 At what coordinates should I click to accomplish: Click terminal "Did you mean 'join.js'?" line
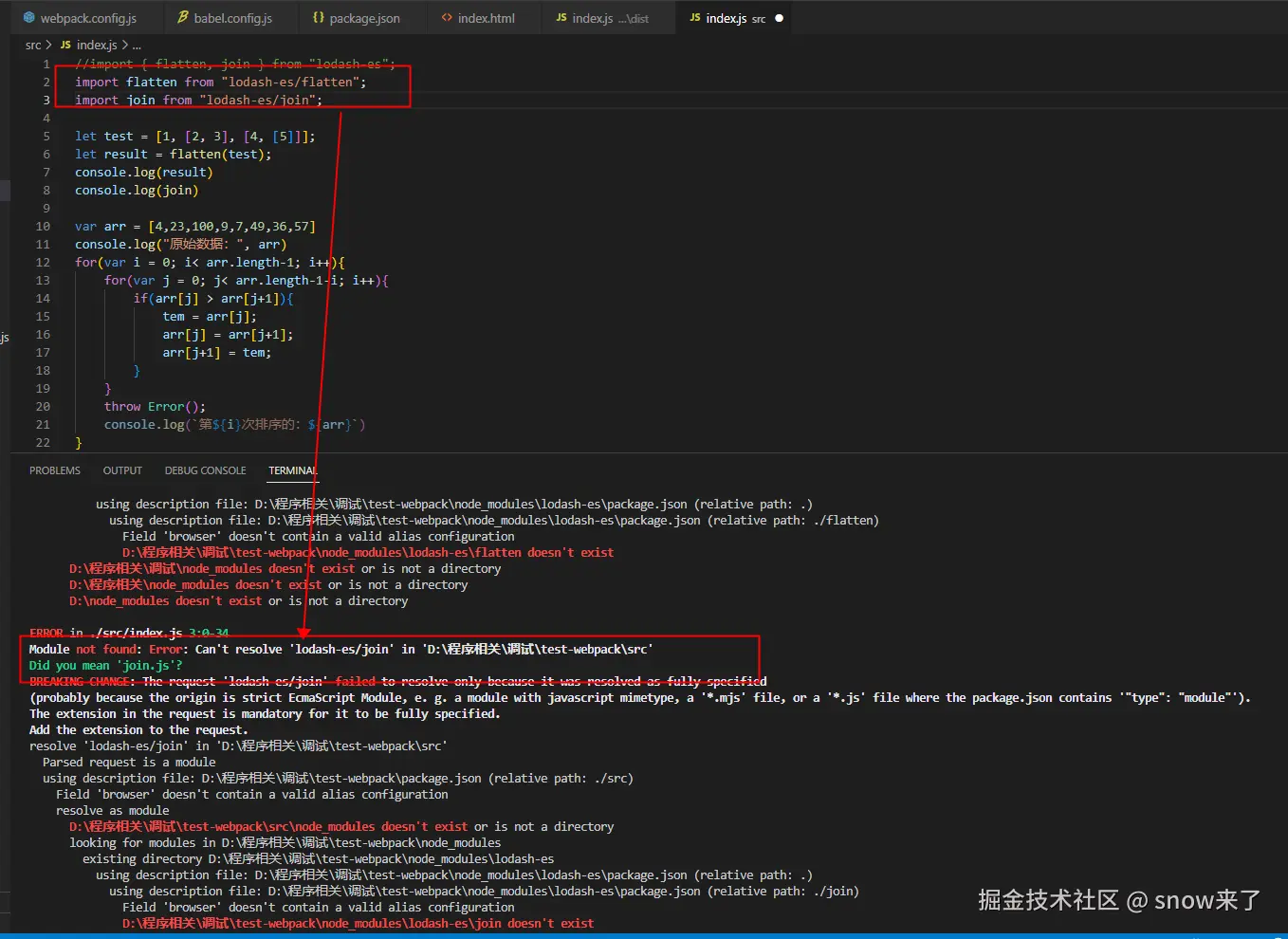point(105,666)
